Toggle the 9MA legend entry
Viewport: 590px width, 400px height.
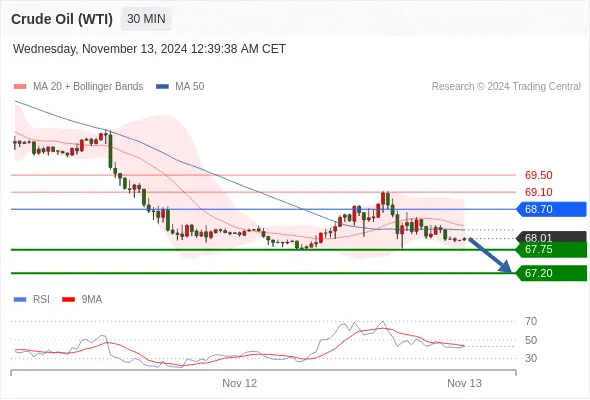pyautogui.click(x=82, y=300)
